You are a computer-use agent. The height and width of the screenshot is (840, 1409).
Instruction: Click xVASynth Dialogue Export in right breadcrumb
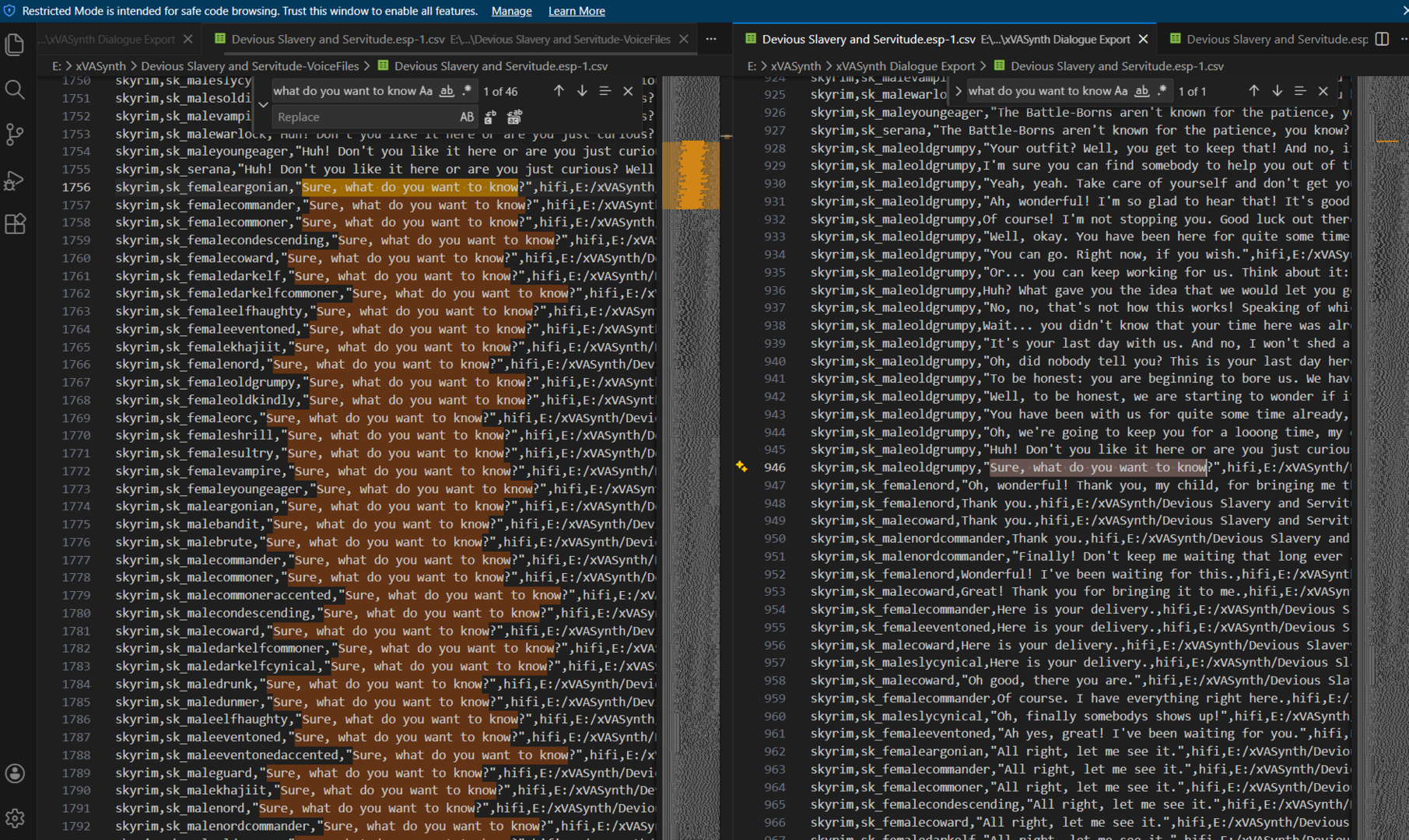[906, 66]
